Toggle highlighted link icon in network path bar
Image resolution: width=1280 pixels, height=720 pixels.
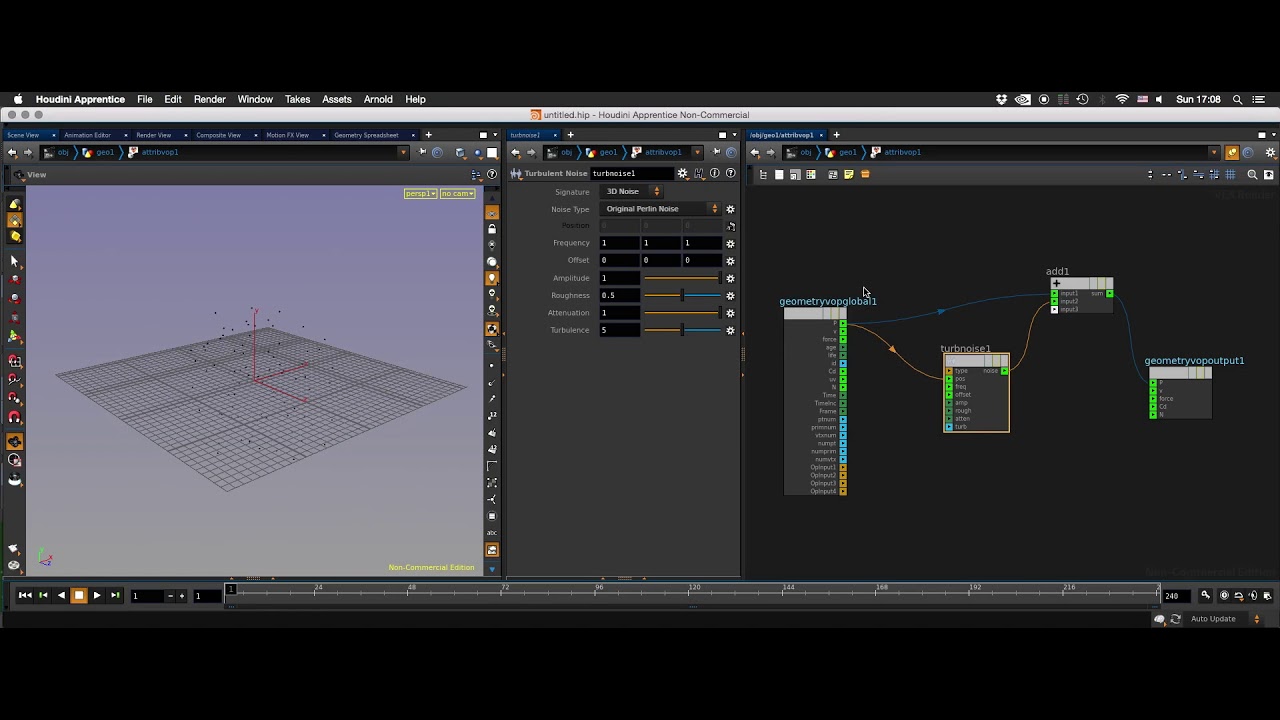[x=1232, y=152]
